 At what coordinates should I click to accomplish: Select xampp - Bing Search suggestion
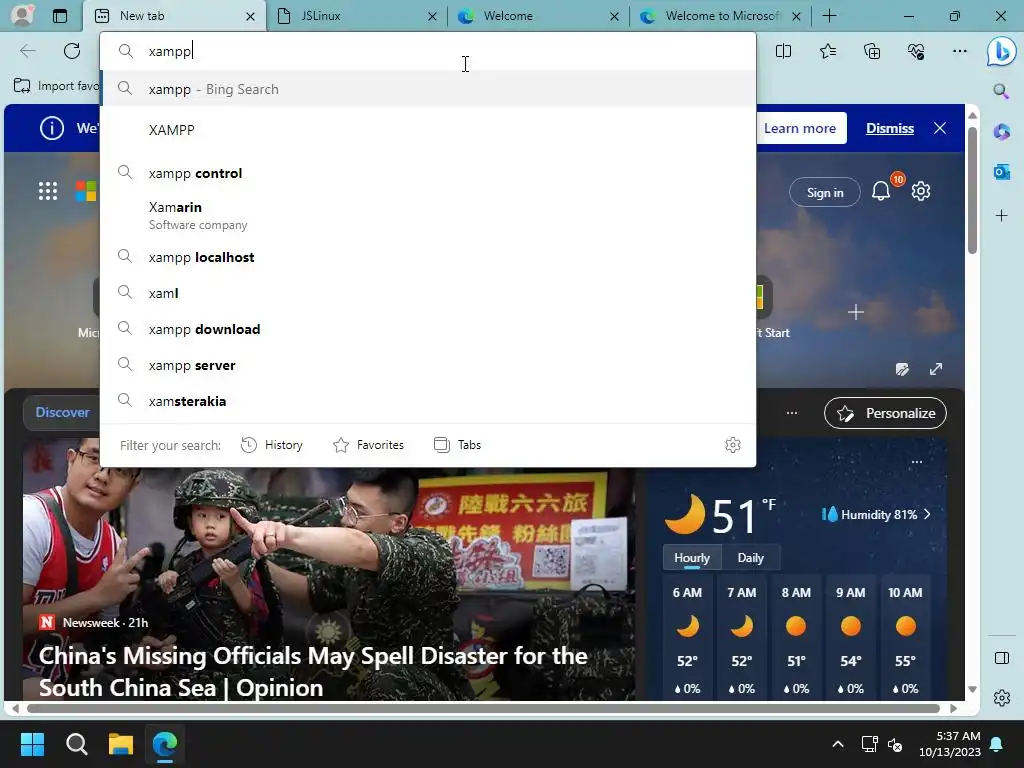coord(428,89)
